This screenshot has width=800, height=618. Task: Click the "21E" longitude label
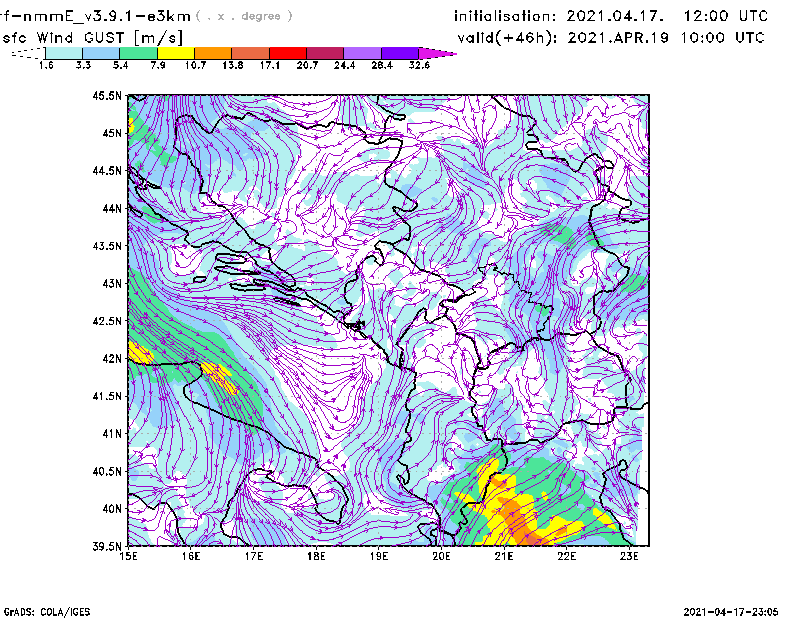point(504,556)
